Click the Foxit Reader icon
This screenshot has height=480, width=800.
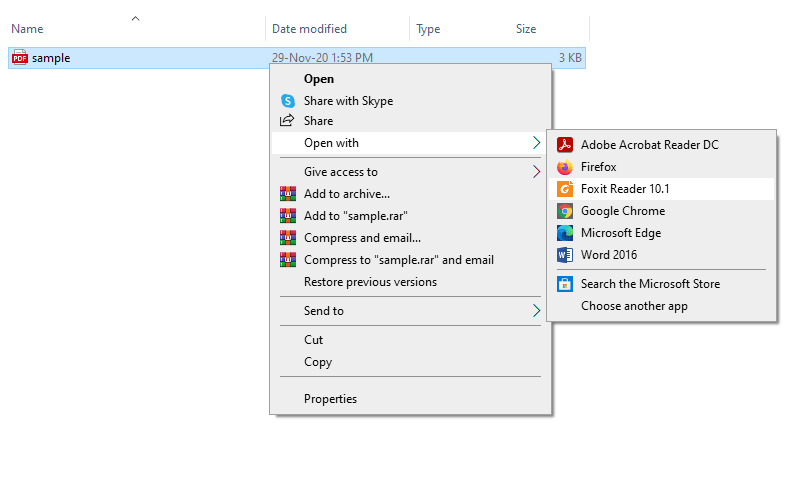coord(565,189)
